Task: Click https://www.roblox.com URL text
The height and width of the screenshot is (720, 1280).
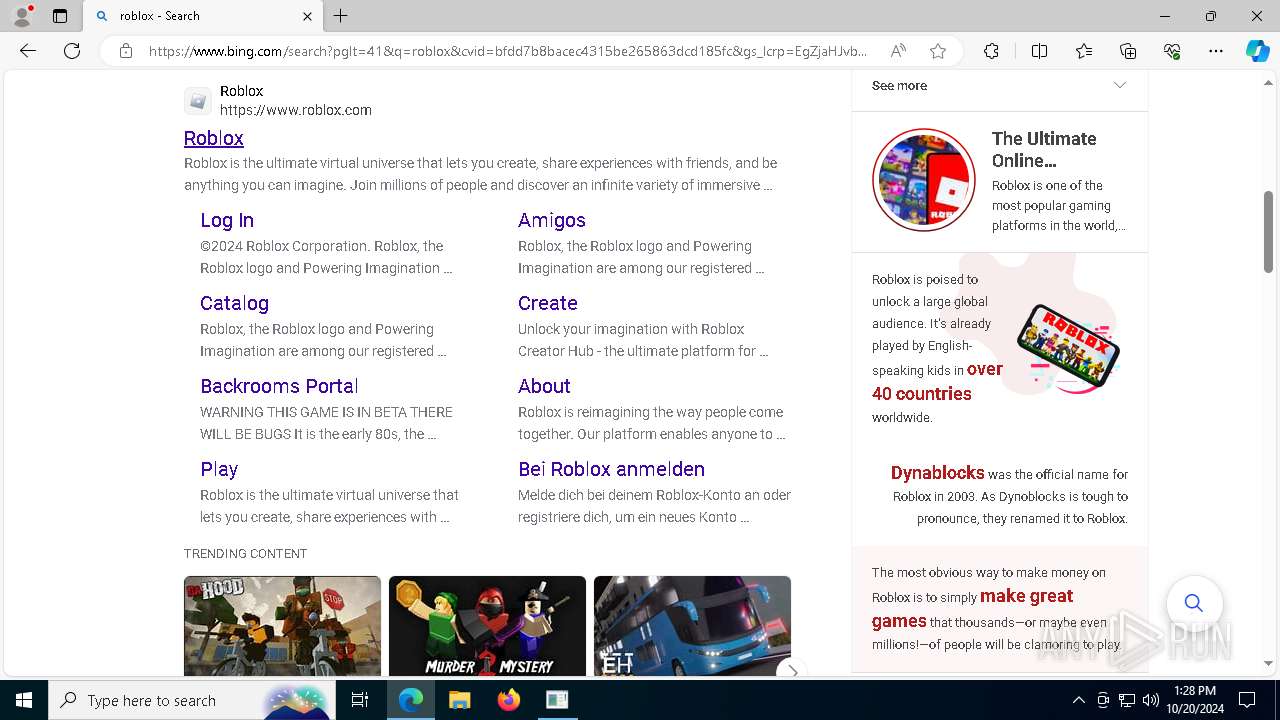Action: pos(296,110)
